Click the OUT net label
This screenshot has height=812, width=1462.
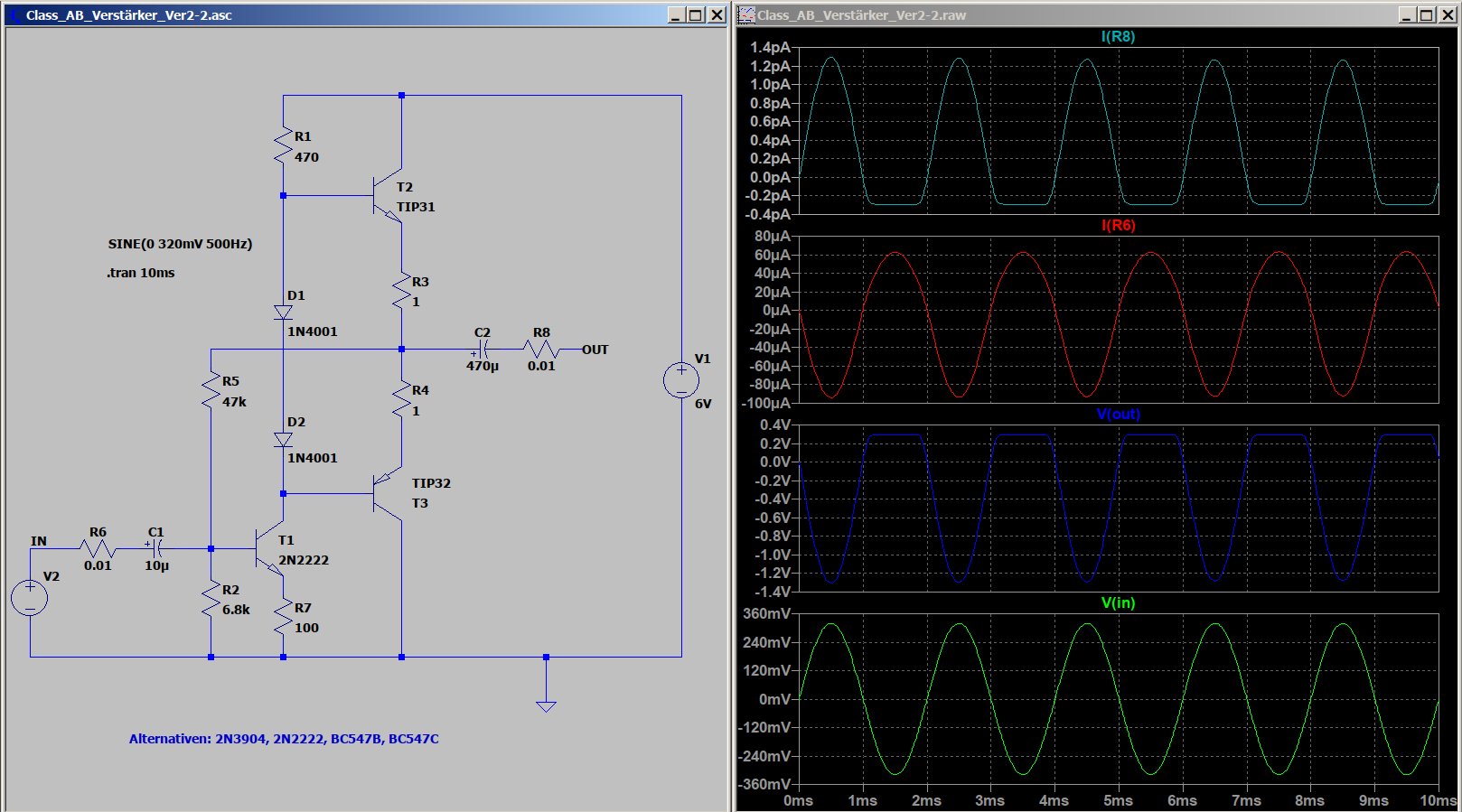tap(595, 350)
